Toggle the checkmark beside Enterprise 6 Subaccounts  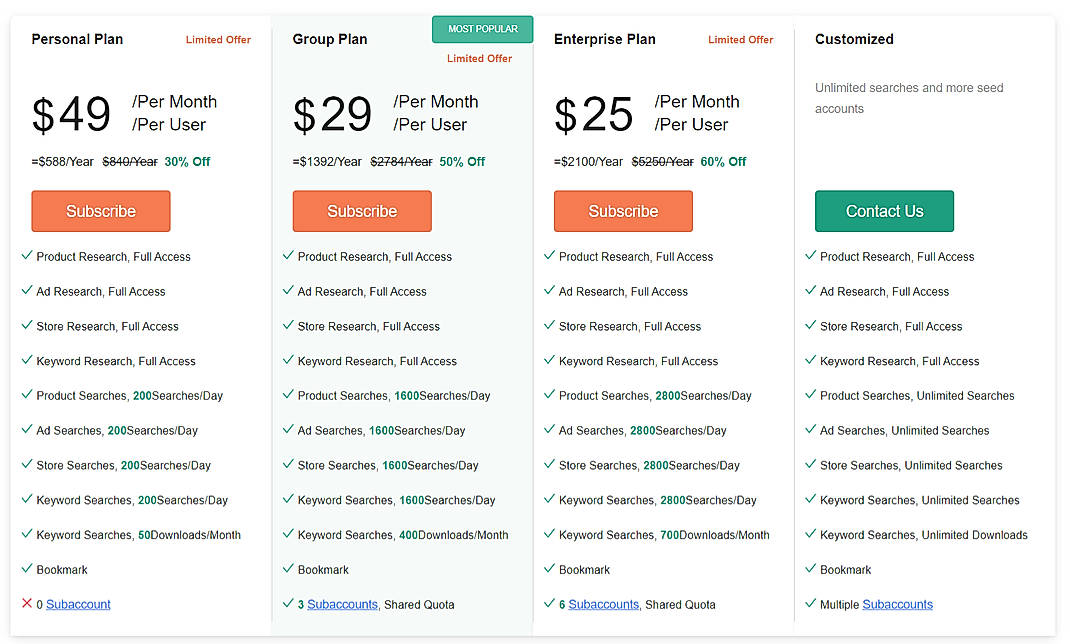(x=549, y=604)
